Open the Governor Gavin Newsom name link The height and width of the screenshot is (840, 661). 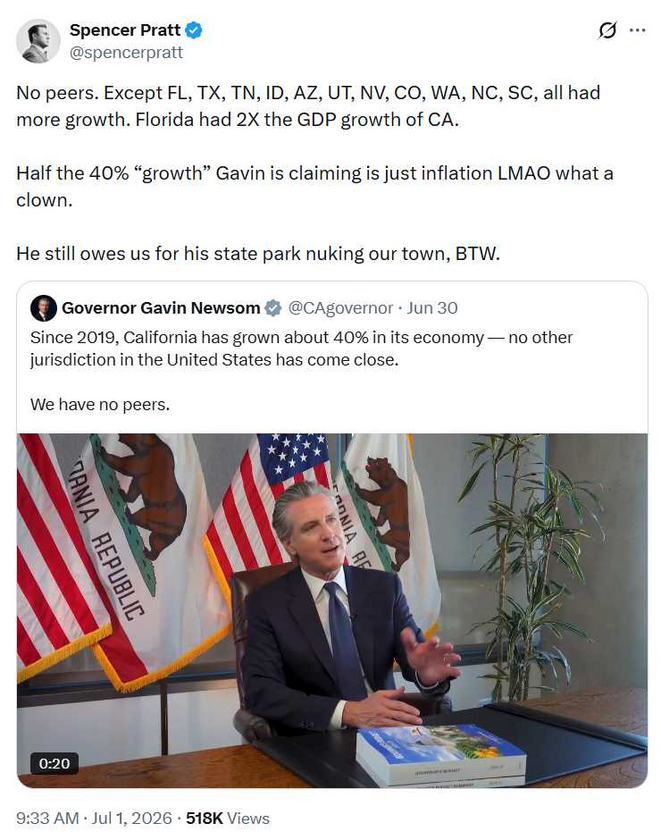[x=161, y=308]
